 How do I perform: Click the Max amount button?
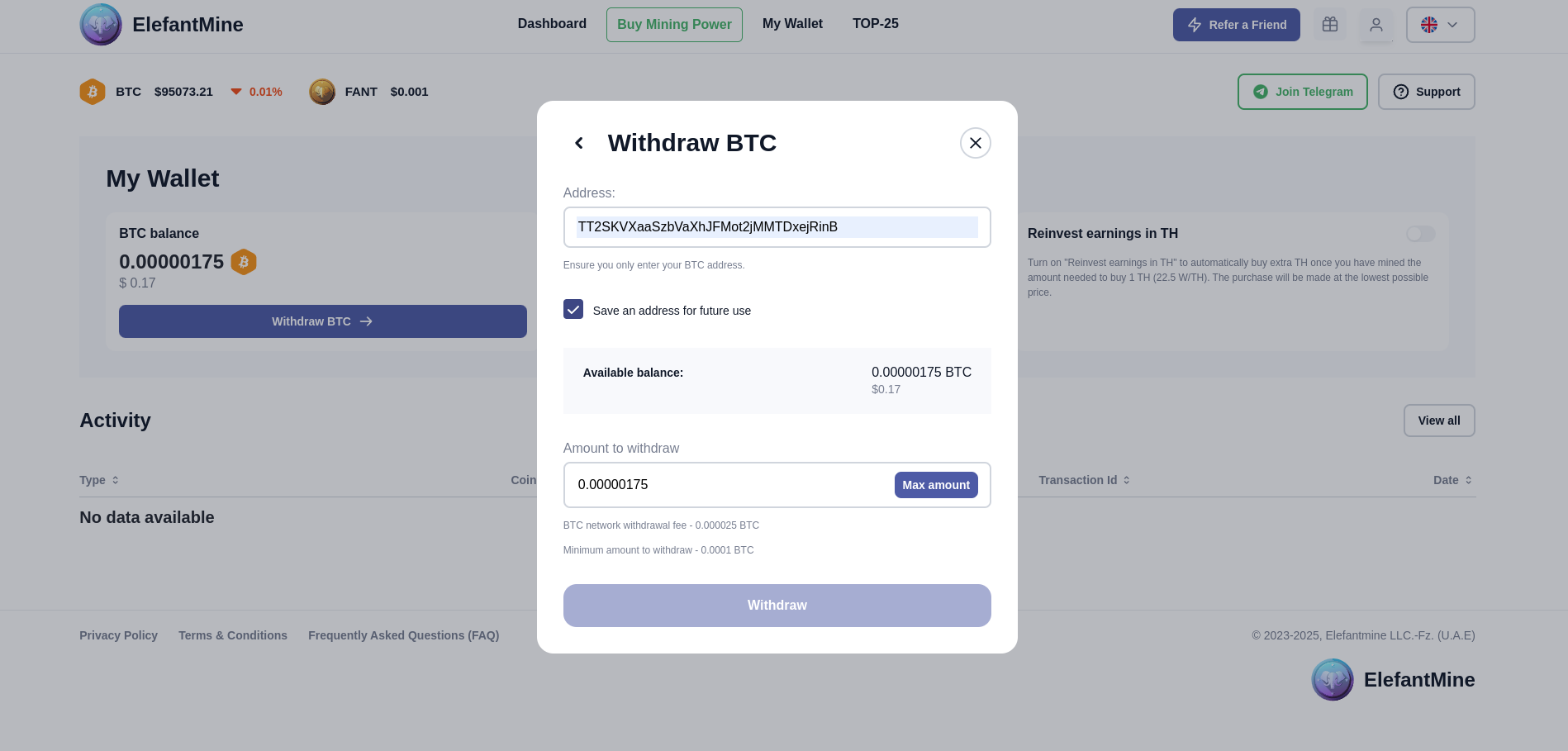pyautogui.click(x=936, y=485)
